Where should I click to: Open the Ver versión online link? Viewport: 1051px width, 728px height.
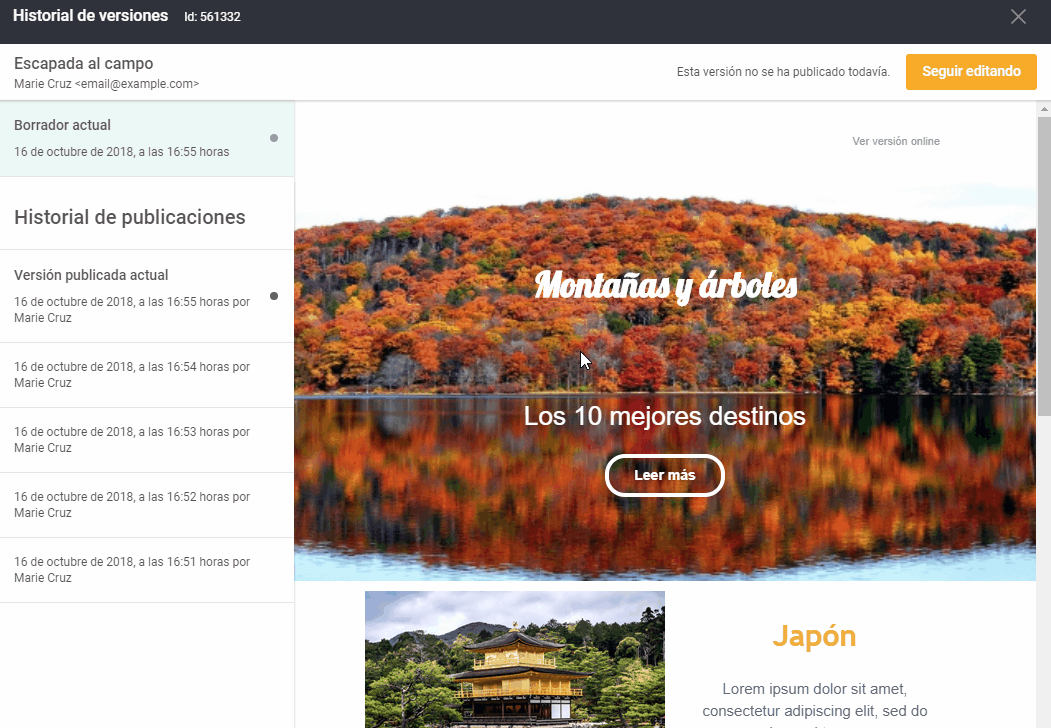pos(895,141)
